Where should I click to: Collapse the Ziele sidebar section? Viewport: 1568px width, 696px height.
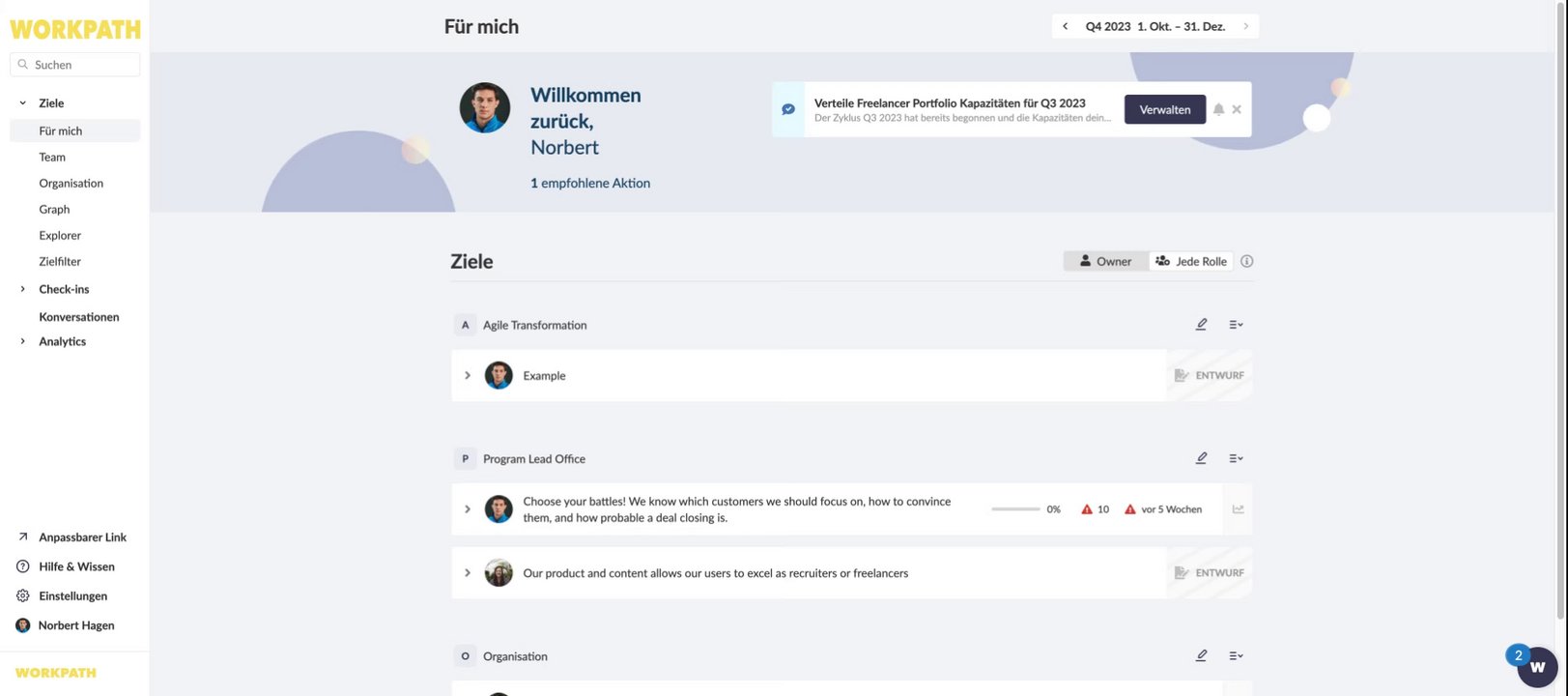23,103
